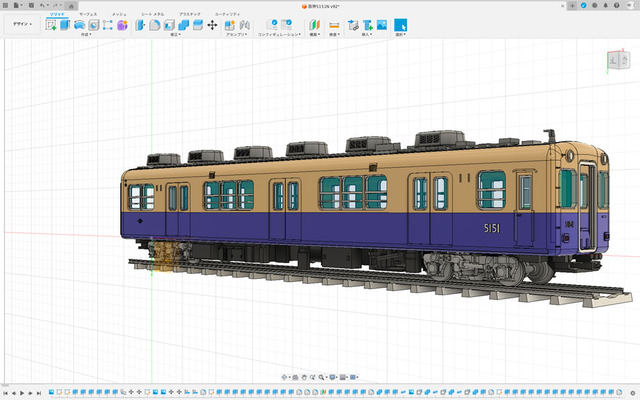Select the Shell tool
Viewport: 640px width, 400px height.
169,25
